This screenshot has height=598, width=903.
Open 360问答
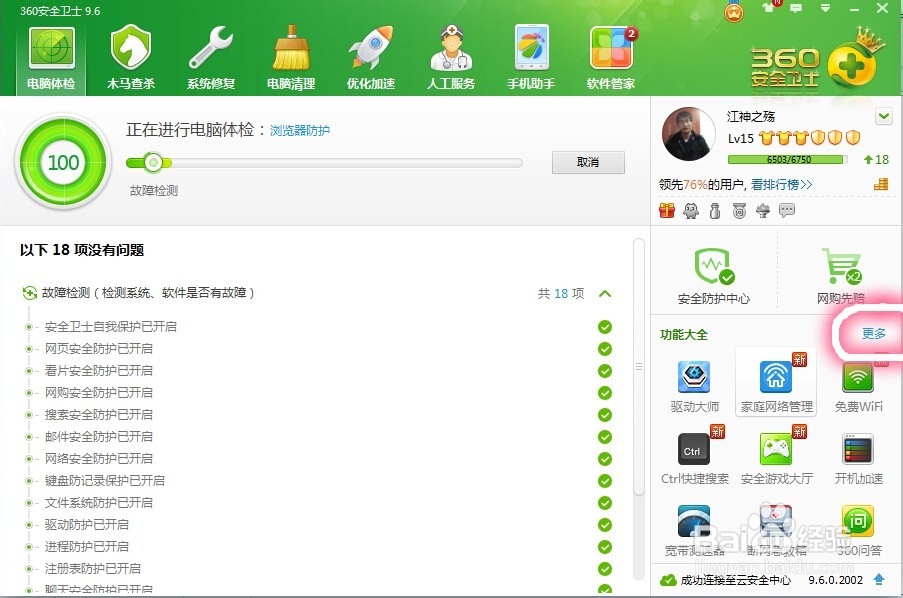pyautogui.click(x=859, y=530)
